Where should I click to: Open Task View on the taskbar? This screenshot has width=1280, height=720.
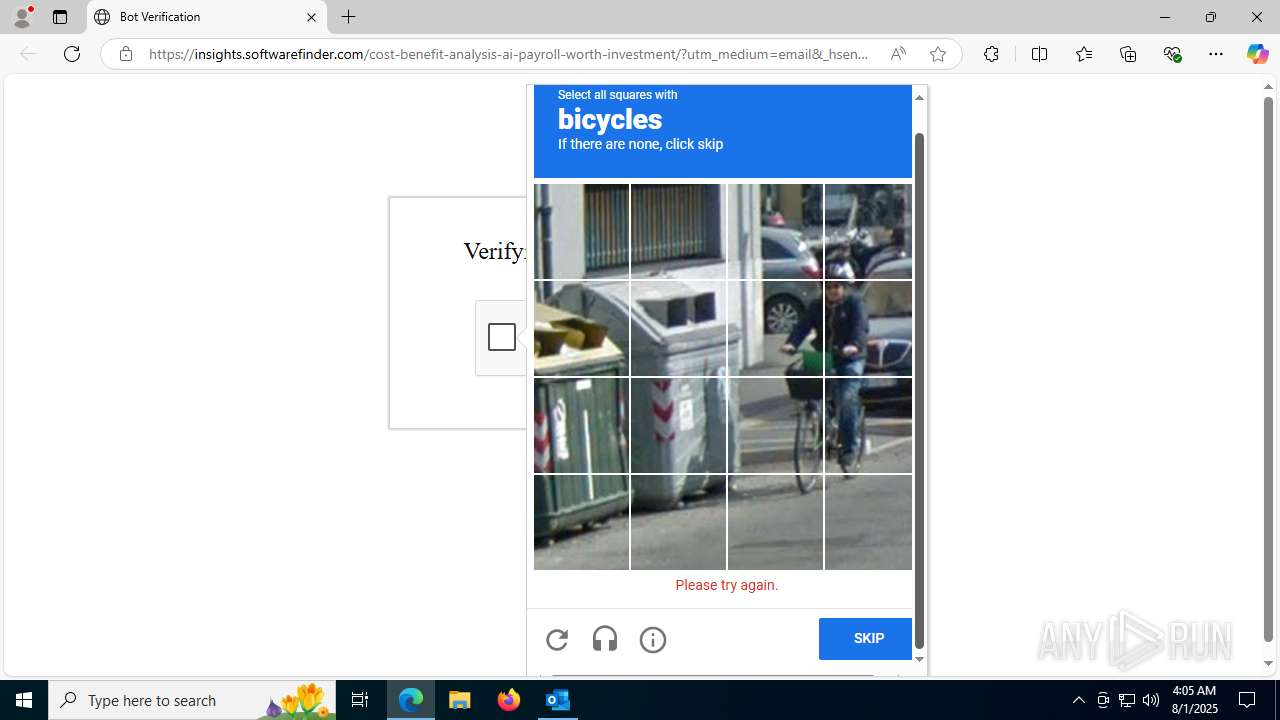click(360, 700)
